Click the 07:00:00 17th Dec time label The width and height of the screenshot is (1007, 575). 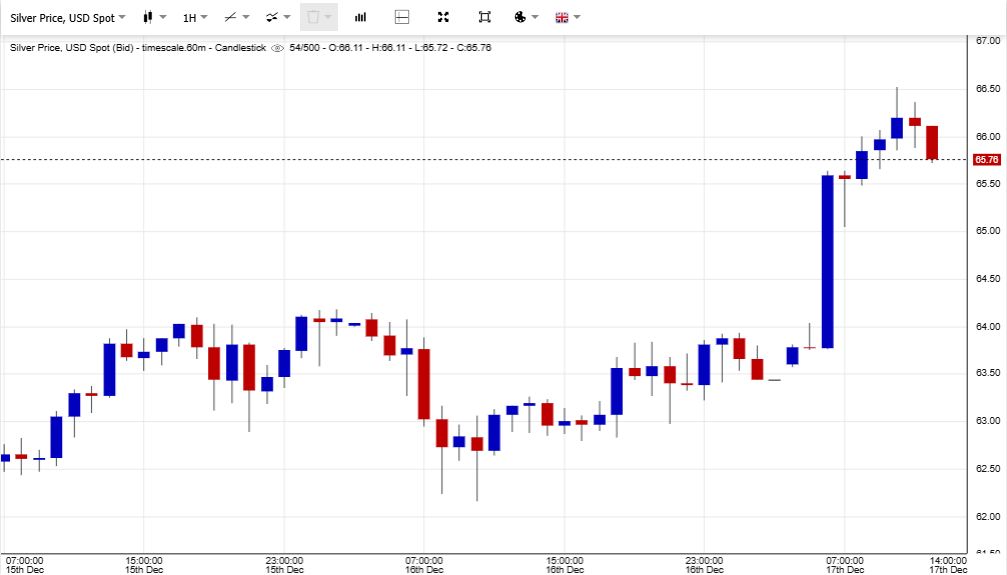[845, 565]
